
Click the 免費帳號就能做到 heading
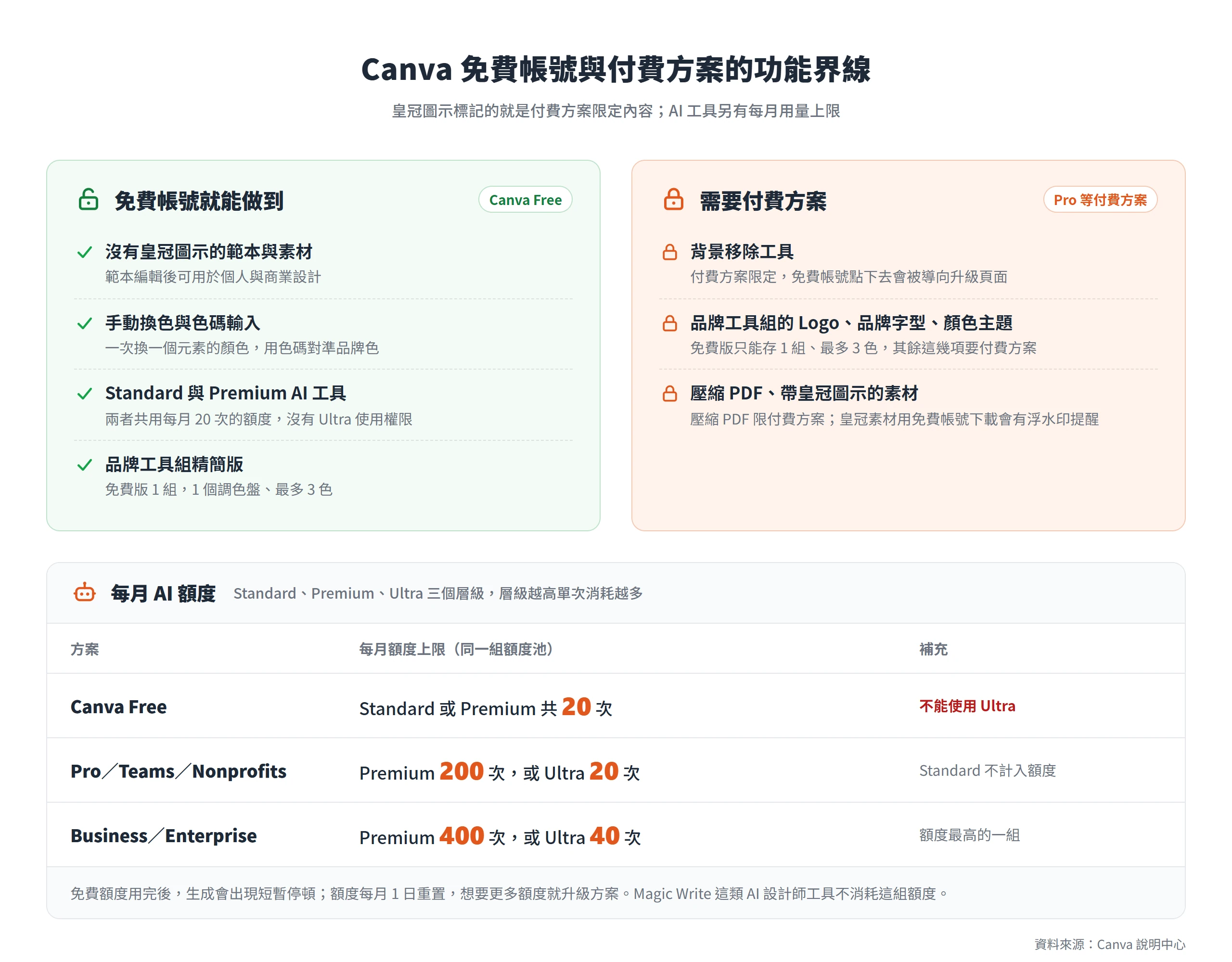point(199,201)
